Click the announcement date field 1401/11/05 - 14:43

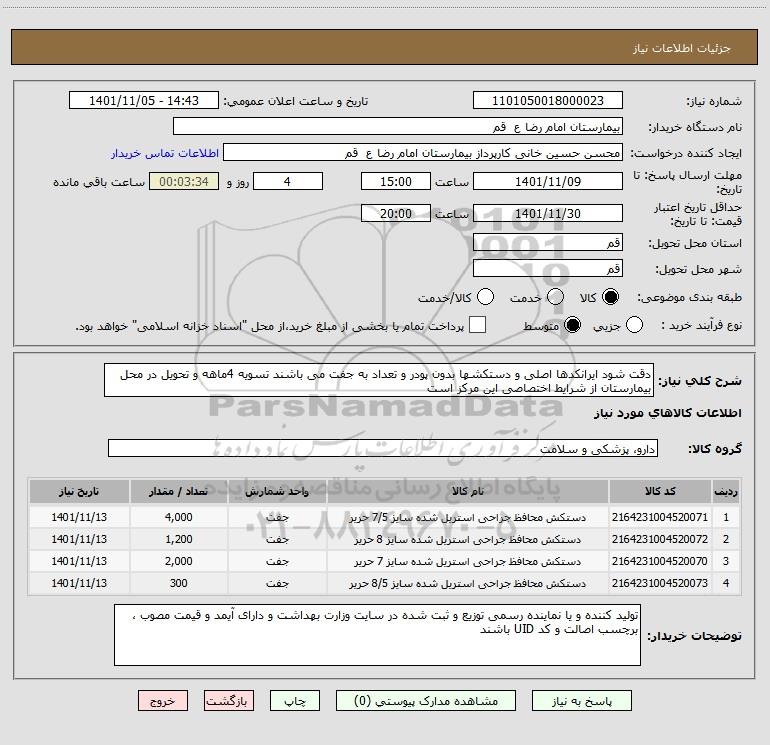[144, 101]
